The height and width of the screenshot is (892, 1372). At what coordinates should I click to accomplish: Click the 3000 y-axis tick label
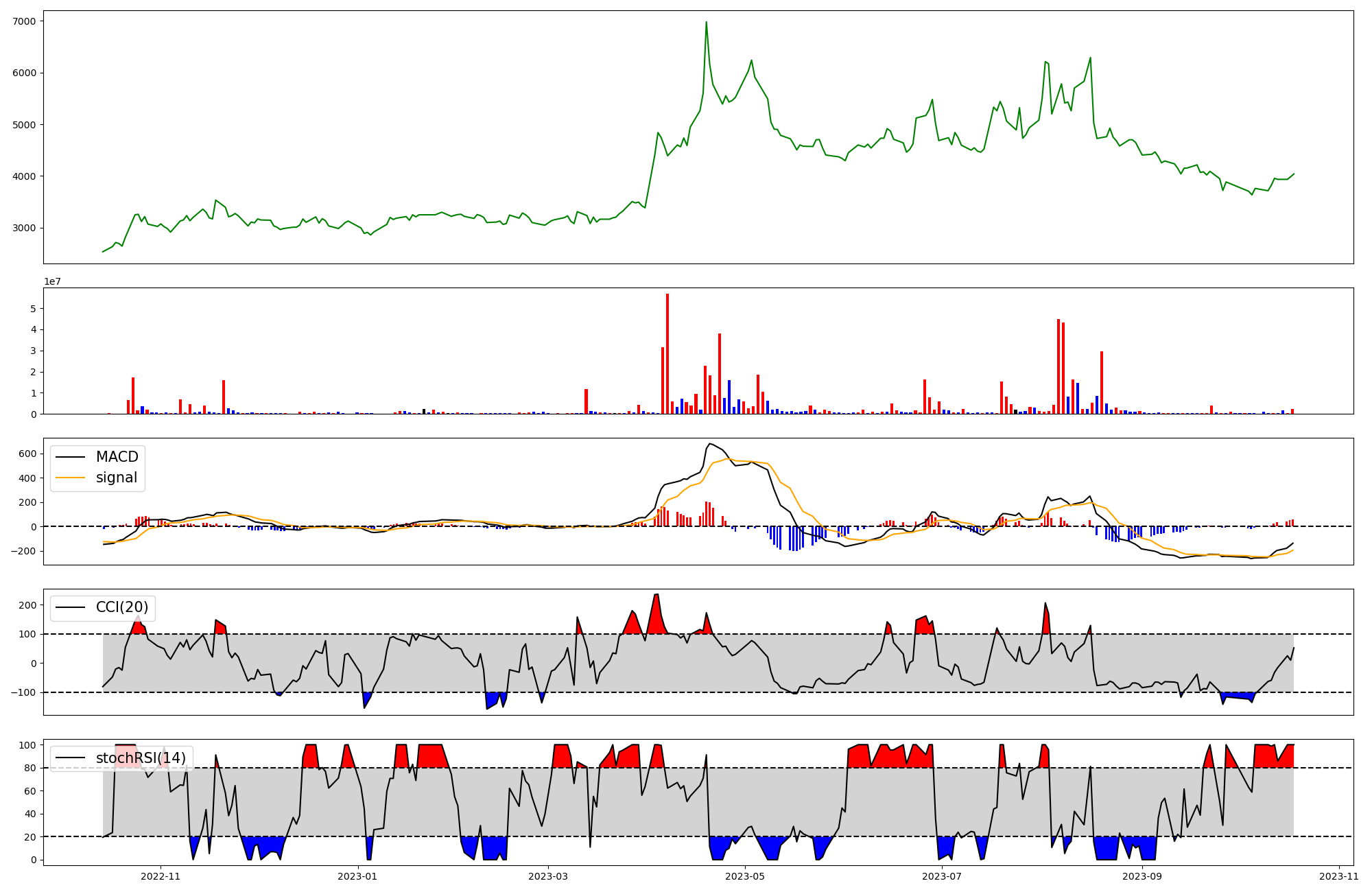pyautogui.click(x=24, y=228)
